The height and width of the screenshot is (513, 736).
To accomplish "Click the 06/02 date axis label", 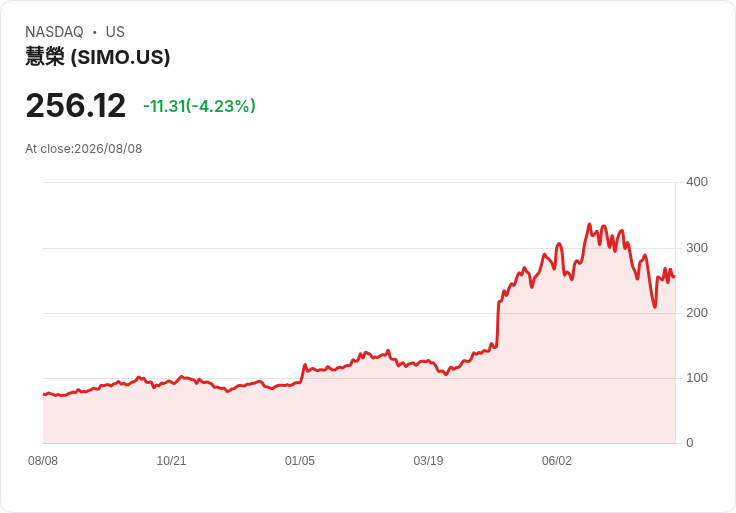I will pos(557,461).
